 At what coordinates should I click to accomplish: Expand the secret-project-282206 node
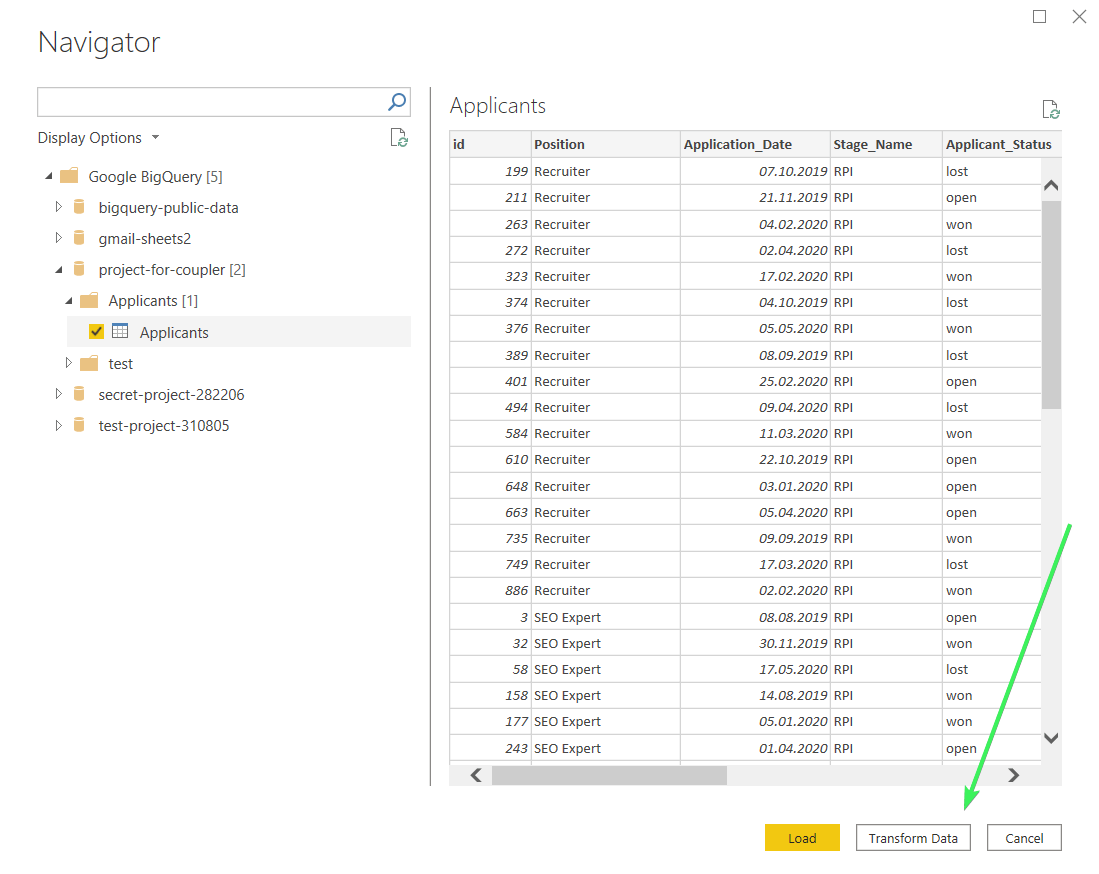click(59, 394)
